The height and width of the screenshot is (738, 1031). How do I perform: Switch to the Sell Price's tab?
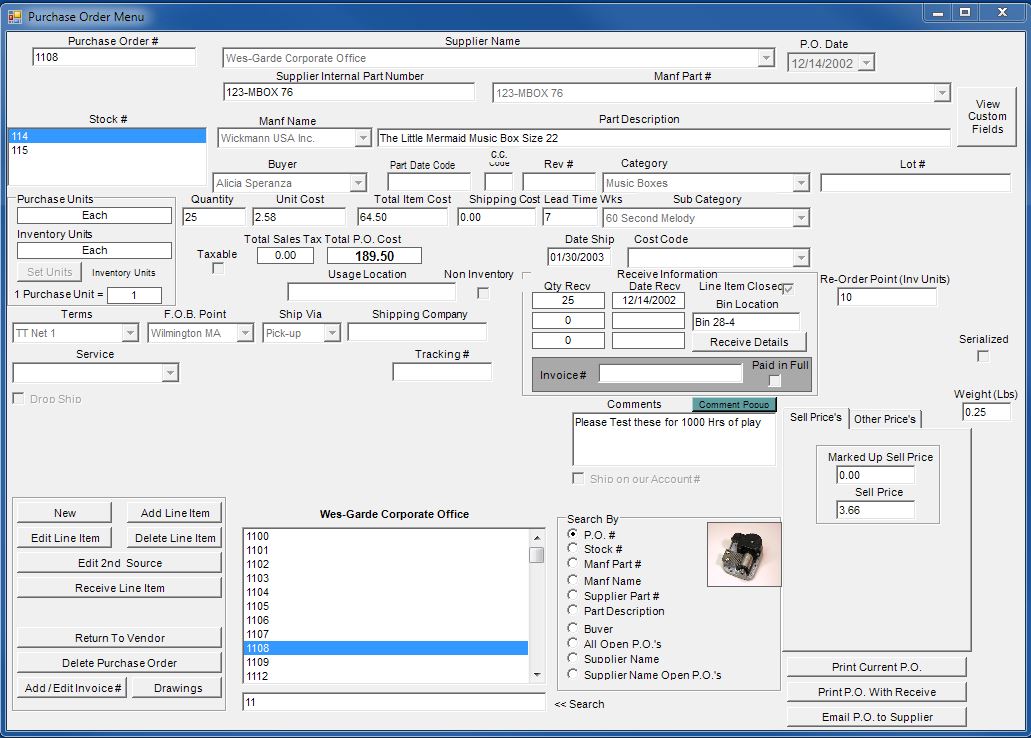pos(815,417)
